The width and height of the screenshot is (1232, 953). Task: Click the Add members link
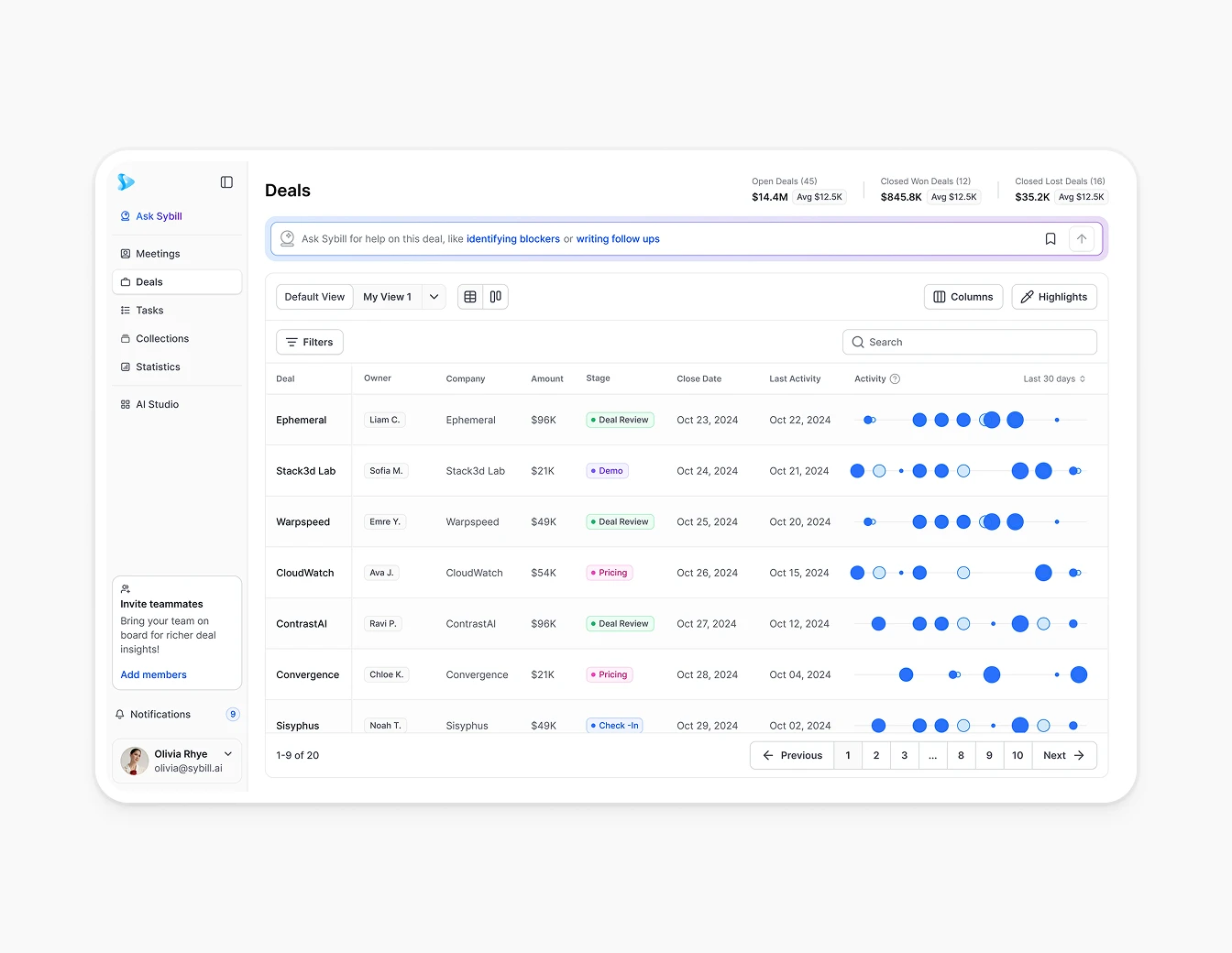pyautogui.click(x=153, y=675)
